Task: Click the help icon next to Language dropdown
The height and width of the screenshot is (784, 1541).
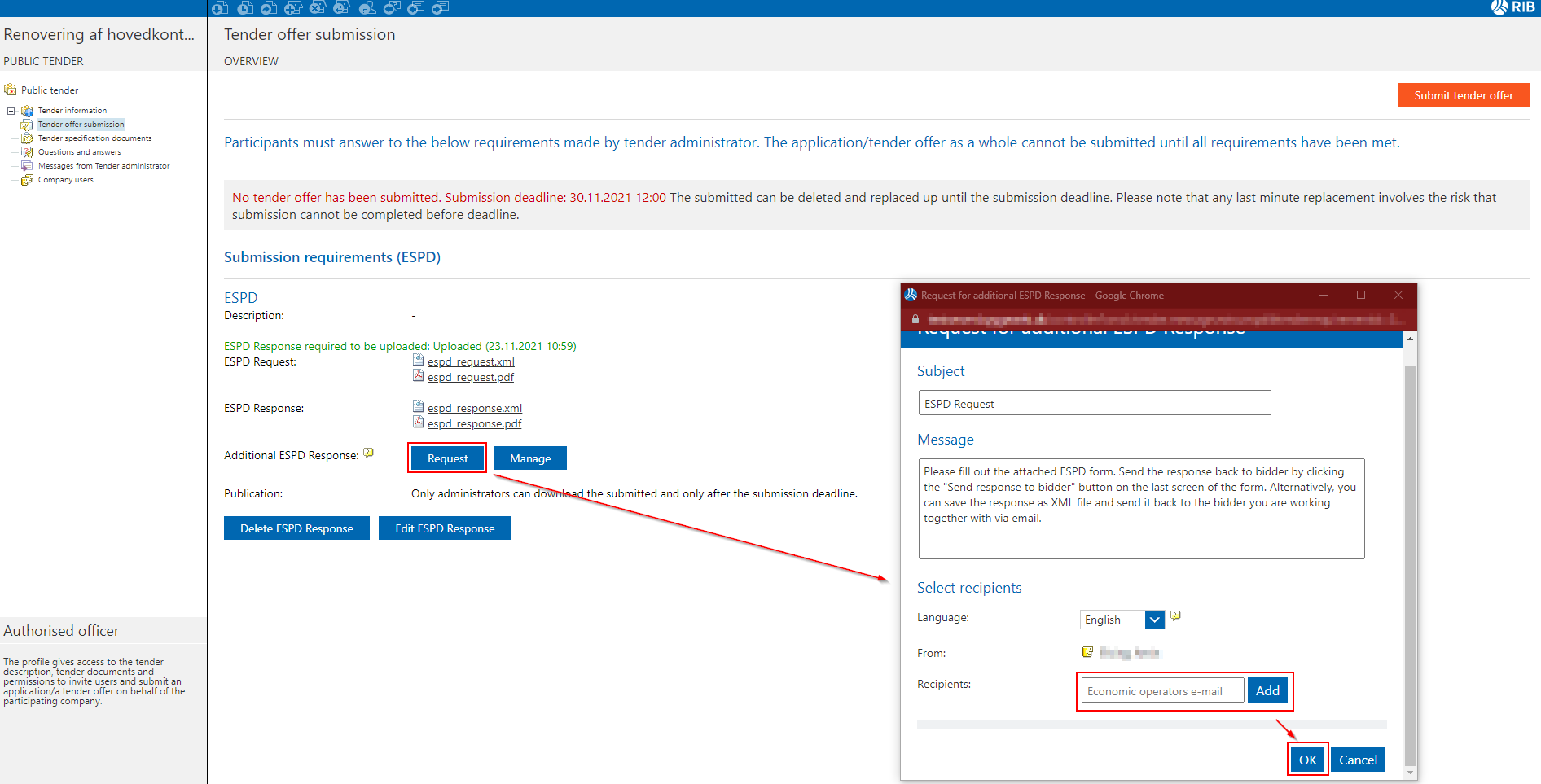Action: click(1175, 616)
